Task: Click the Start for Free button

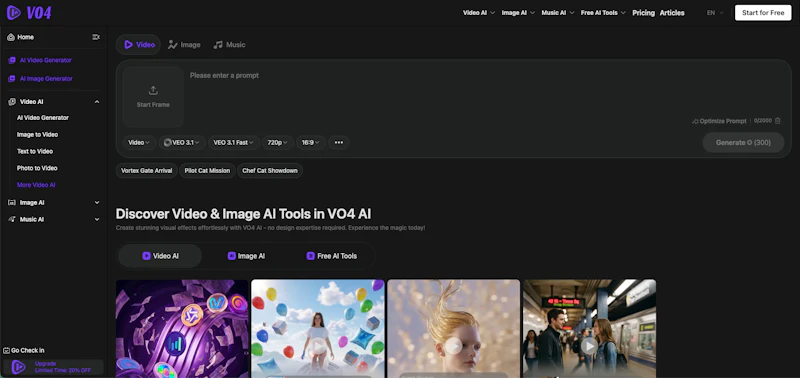Action: pyautogui.click(x=763, y=13)
